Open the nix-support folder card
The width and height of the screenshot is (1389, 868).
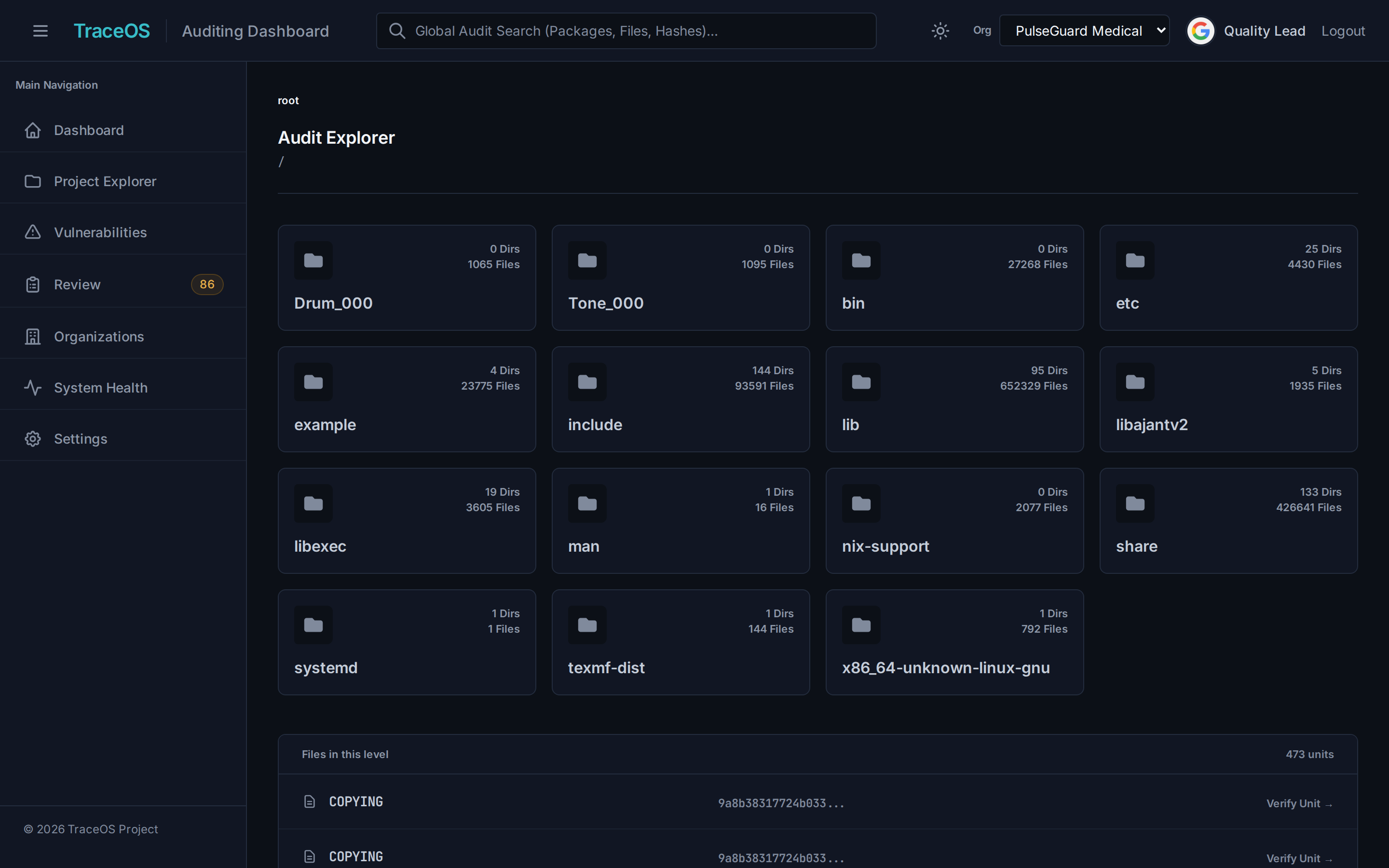(954, 521)
